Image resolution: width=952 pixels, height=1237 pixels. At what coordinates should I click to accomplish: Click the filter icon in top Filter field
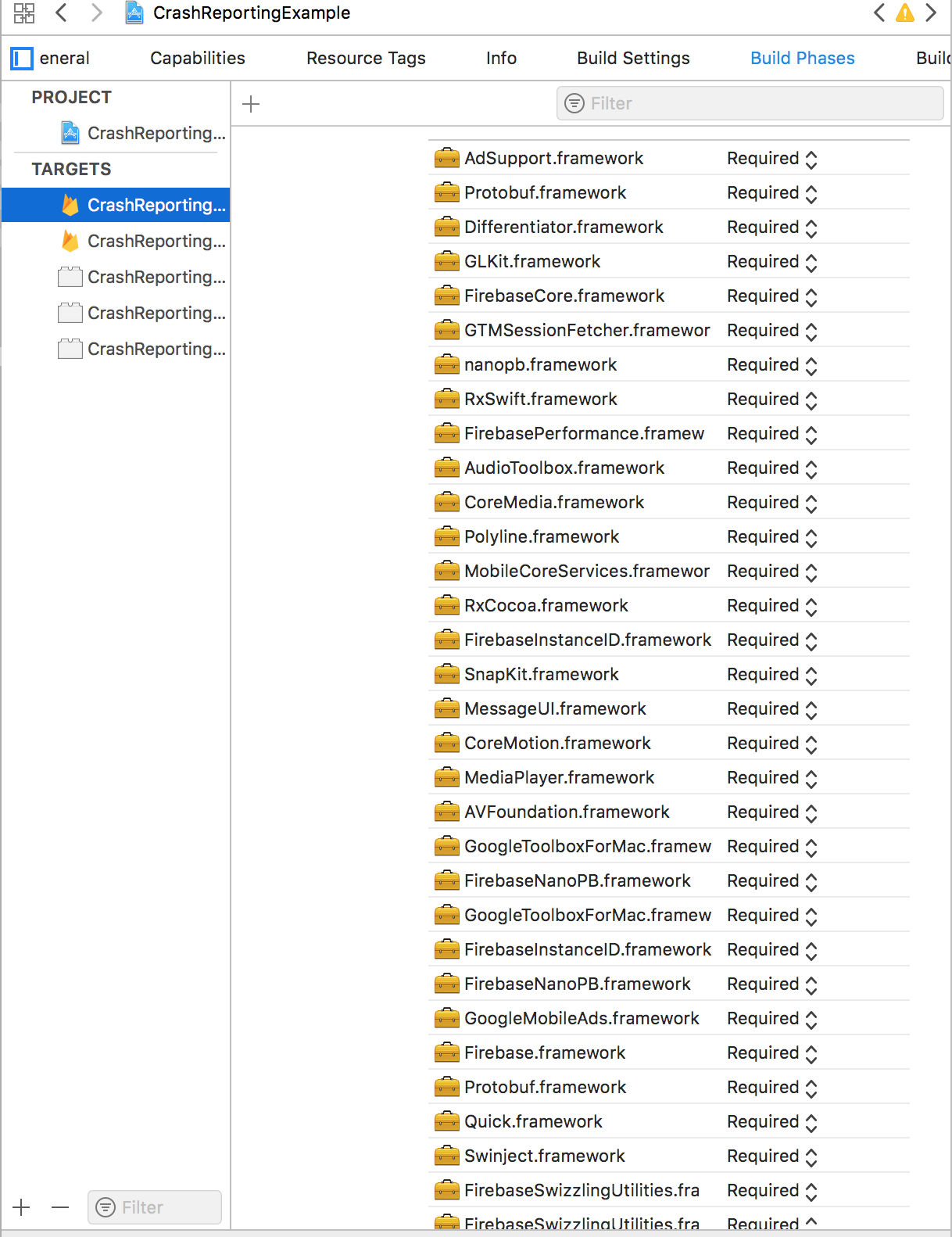(x=574, y=103)
